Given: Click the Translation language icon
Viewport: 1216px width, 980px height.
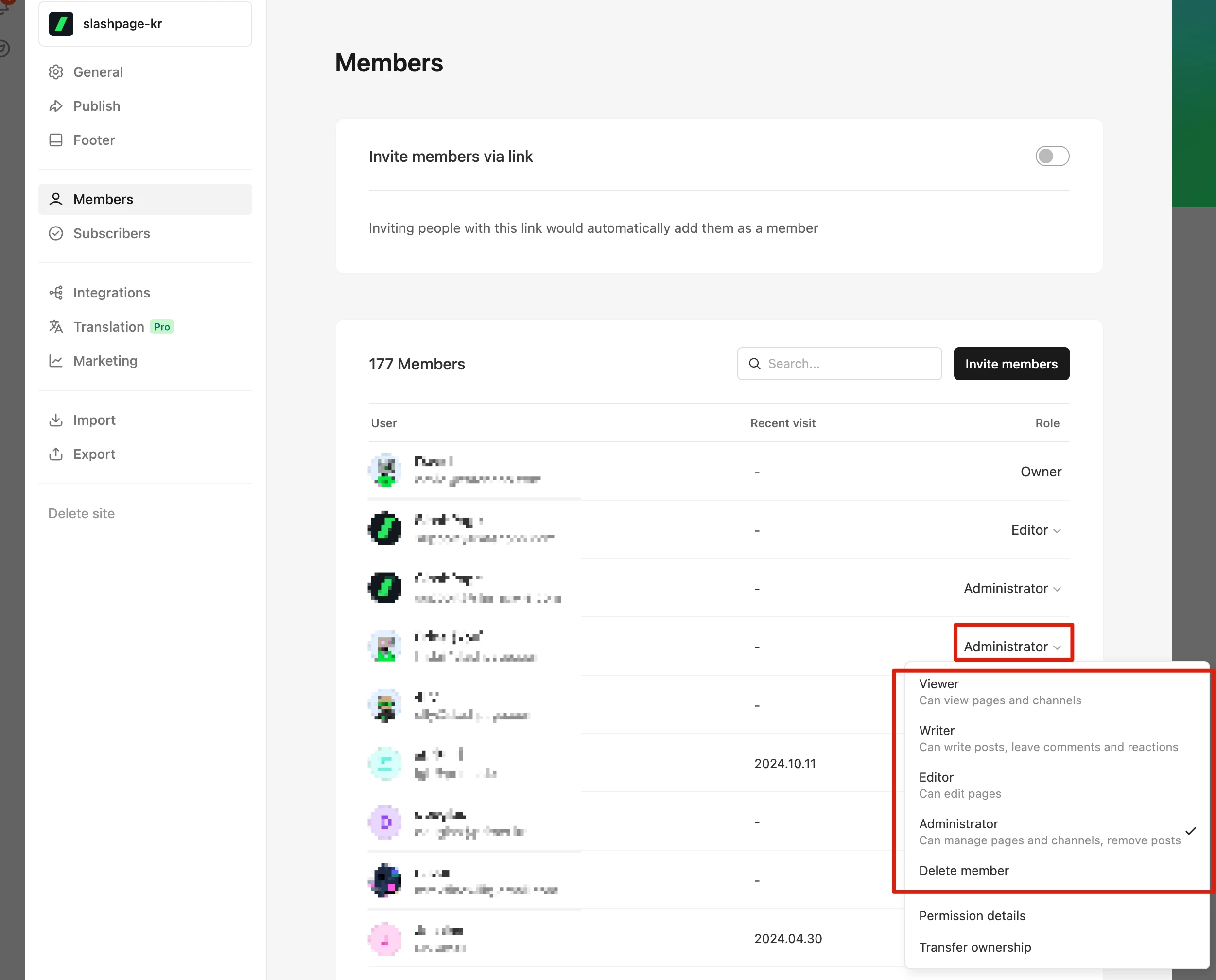Looking at the screenshot, I should click(x=56, y=326).
